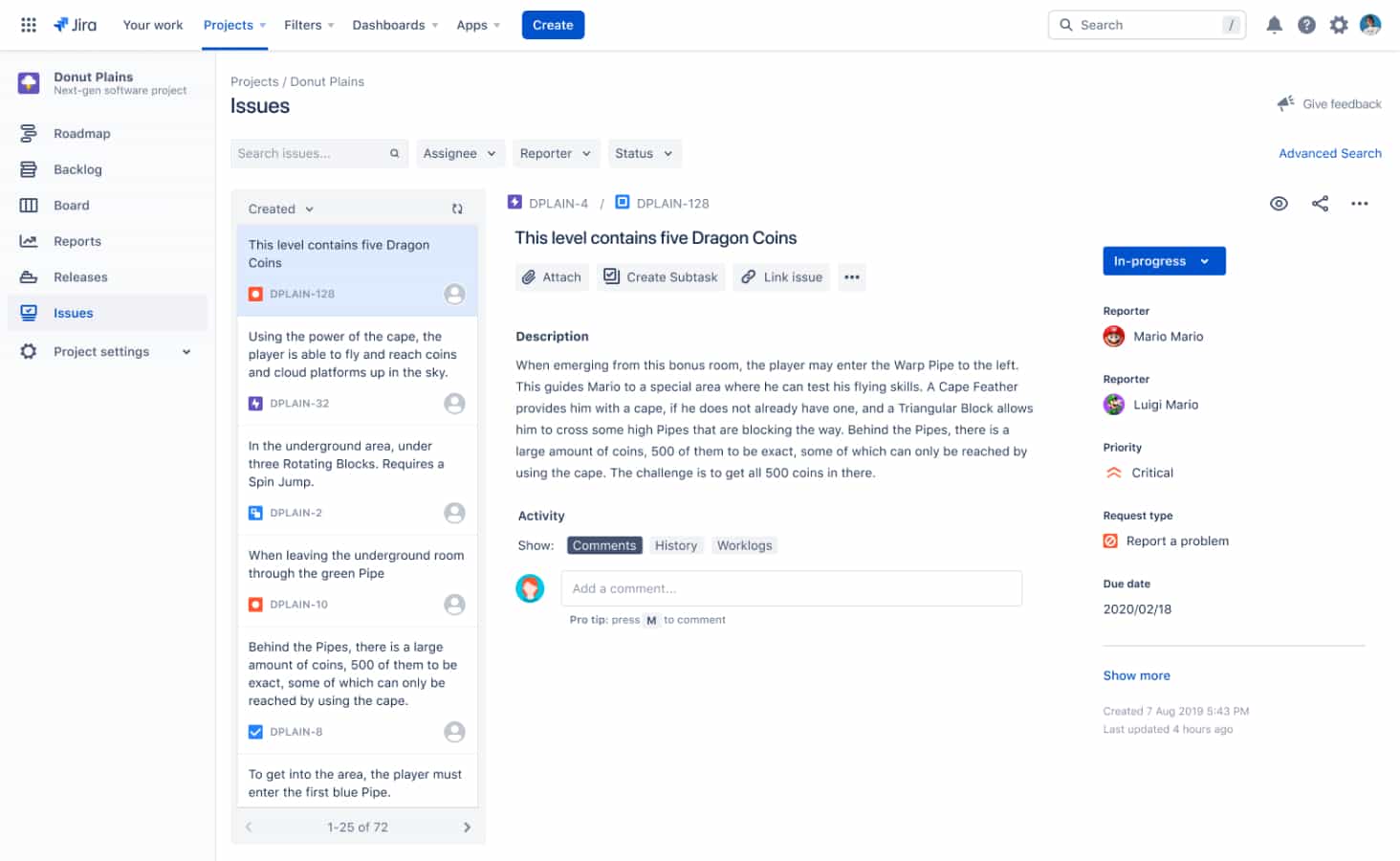Open Jira settings gear icon
The width and height of the screenshot is (1400, 861).
[1338, 24]
